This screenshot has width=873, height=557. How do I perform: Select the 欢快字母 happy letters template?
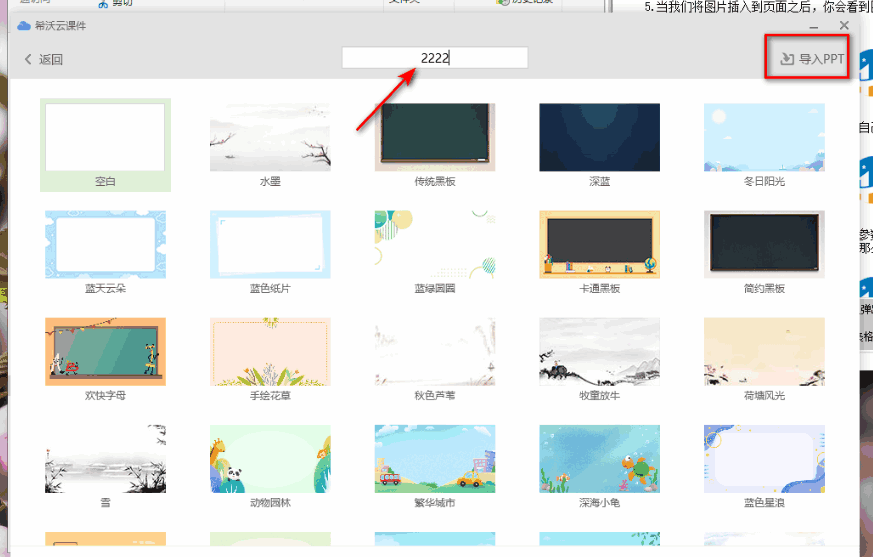pyautogui.click(x=105, y=352)
